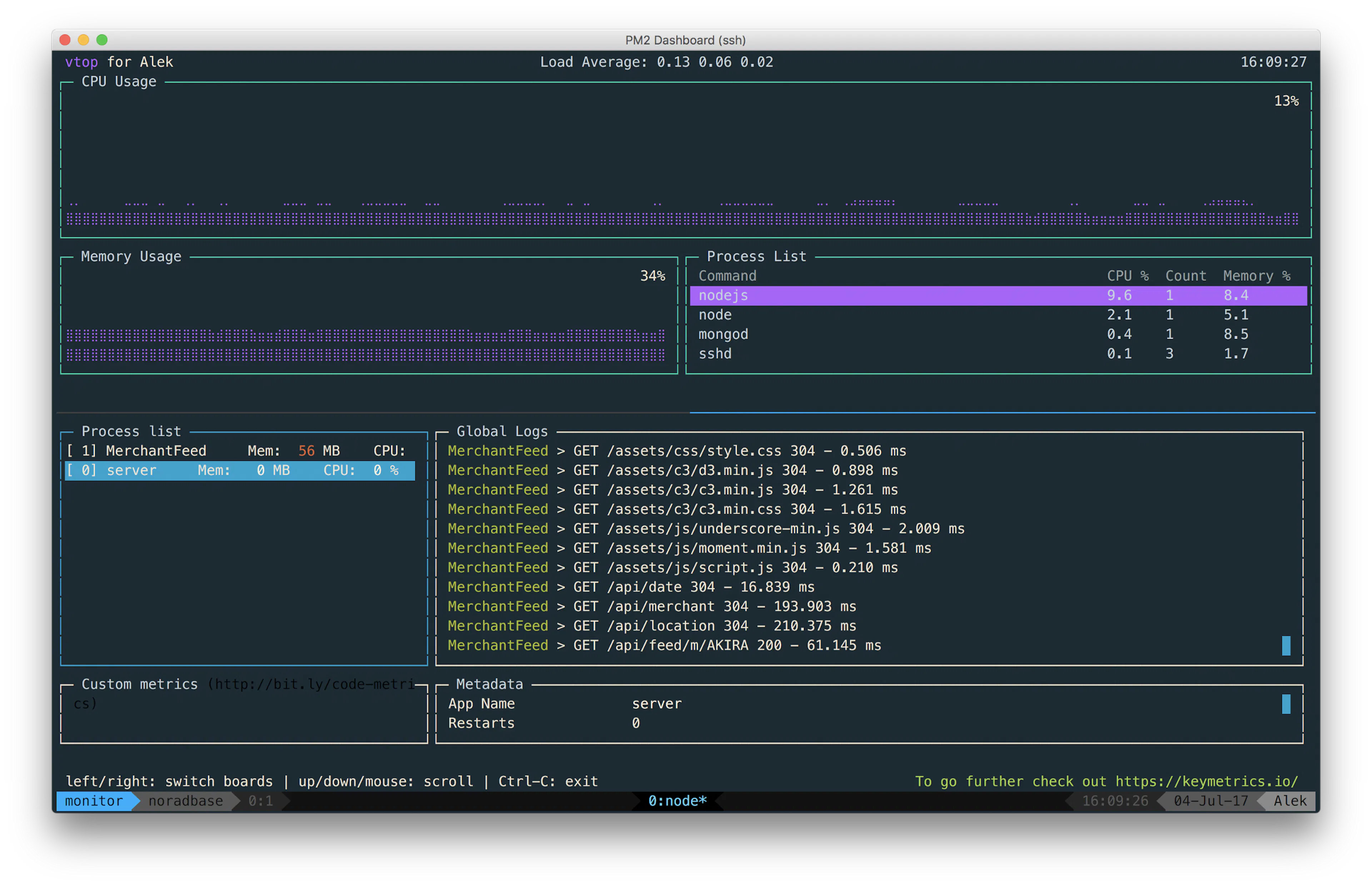Click the Alek user segment in status bar
1372x887 pixels.
[1289, 801]
